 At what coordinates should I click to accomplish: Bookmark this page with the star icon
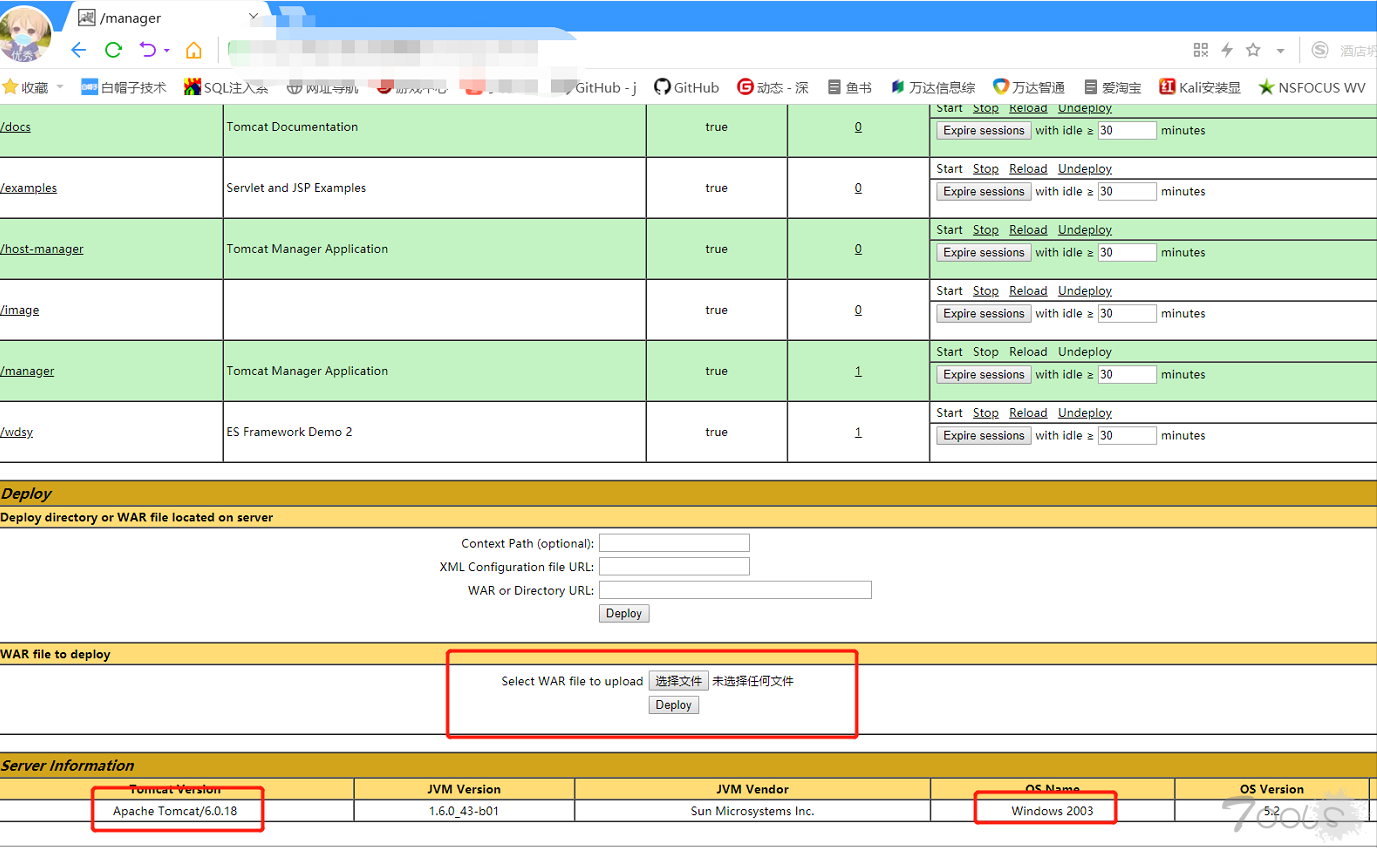[x=1253, y=50]
